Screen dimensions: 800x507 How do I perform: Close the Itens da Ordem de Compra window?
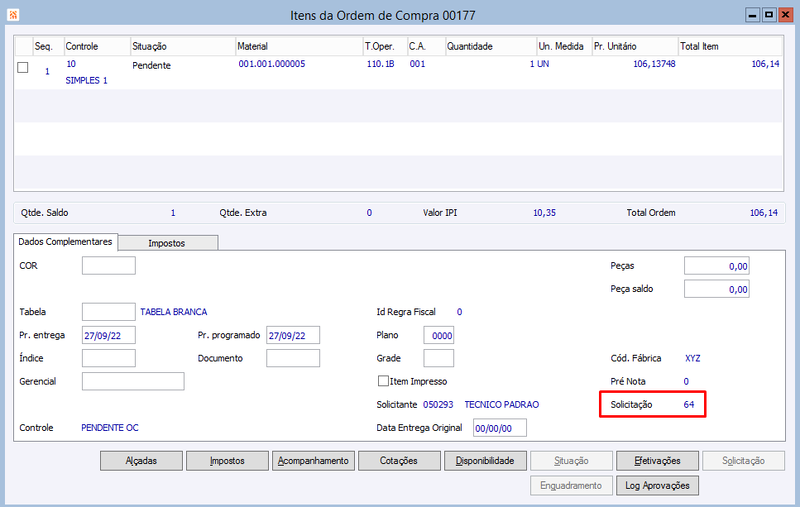(x=785, y=15)
